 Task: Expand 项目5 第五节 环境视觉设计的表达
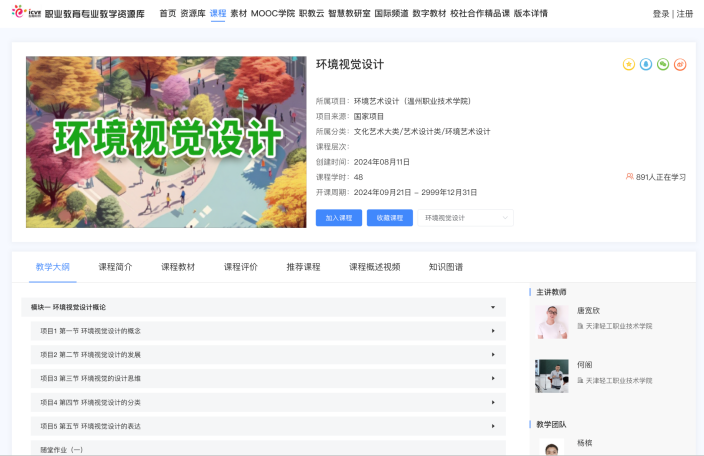(x=492, y=426)
